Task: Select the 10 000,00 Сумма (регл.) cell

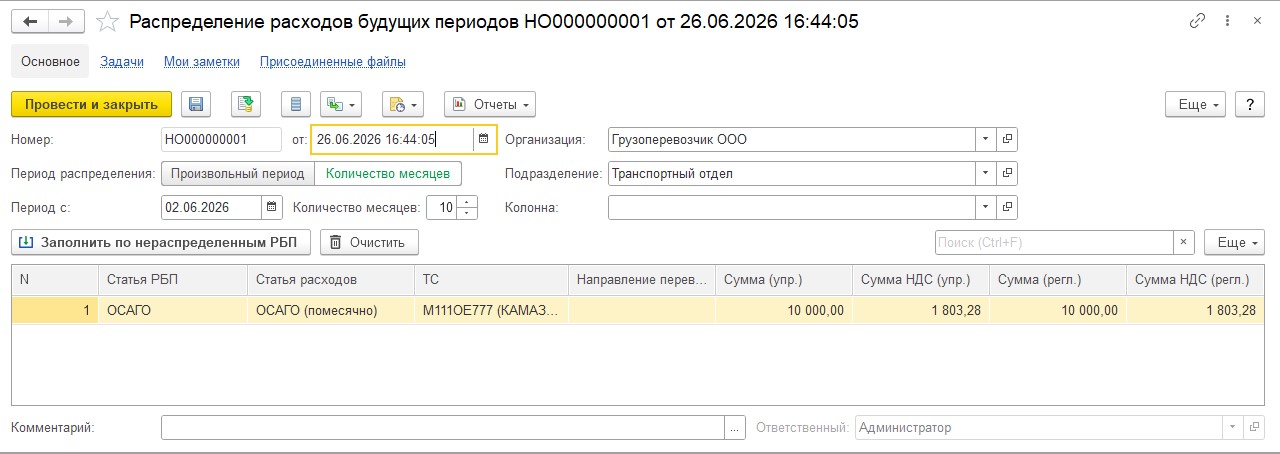Action: coord(1058,310)
